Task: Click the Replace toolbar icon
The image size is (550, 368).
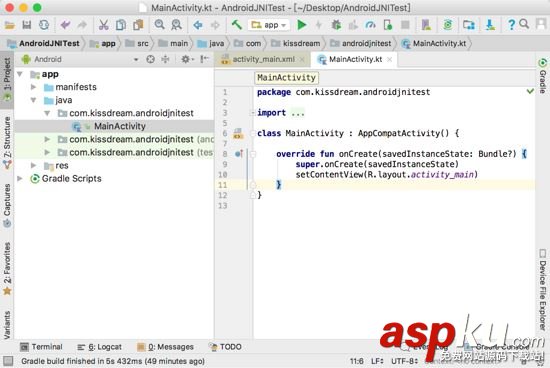Action: (x=176, y=25)
